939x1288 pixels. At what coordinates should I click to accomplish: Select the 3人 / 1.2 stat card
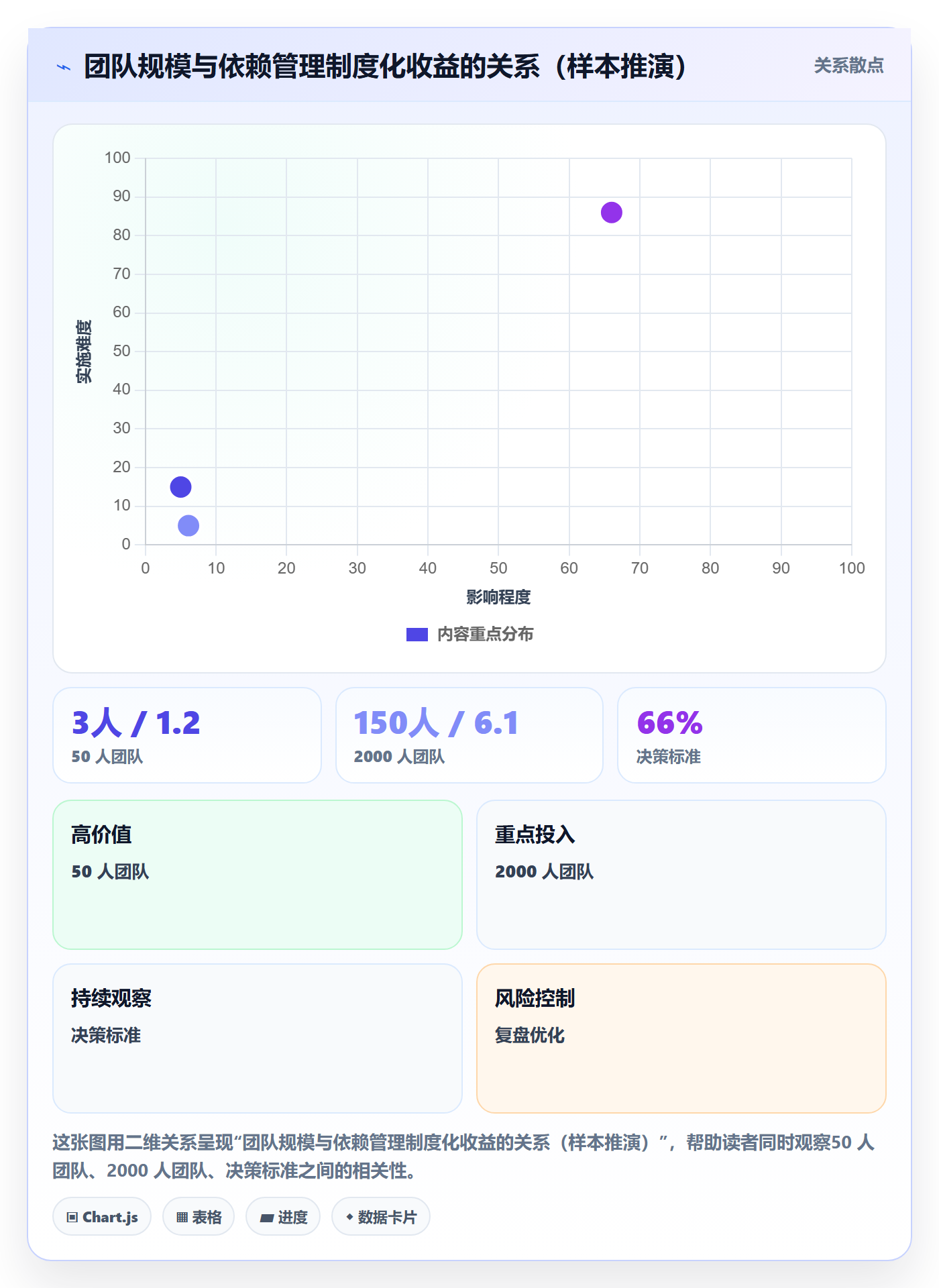click(187, 735)
